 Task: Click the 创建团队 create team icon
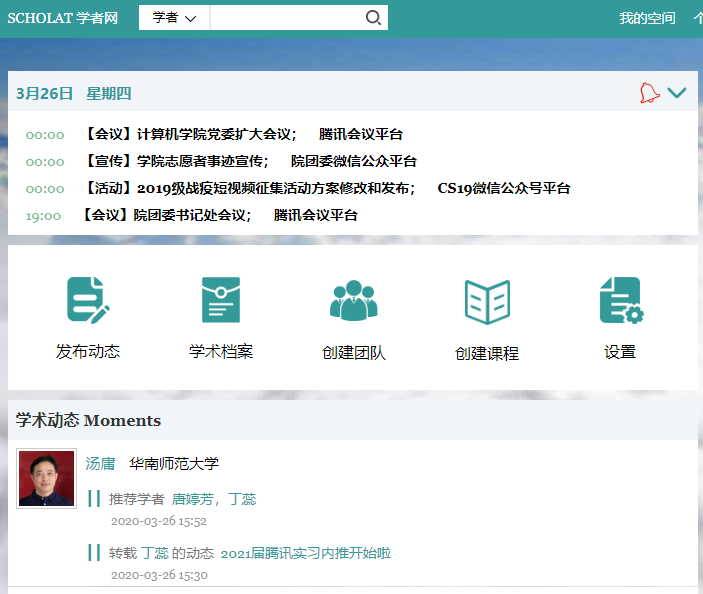coord(354,301)
